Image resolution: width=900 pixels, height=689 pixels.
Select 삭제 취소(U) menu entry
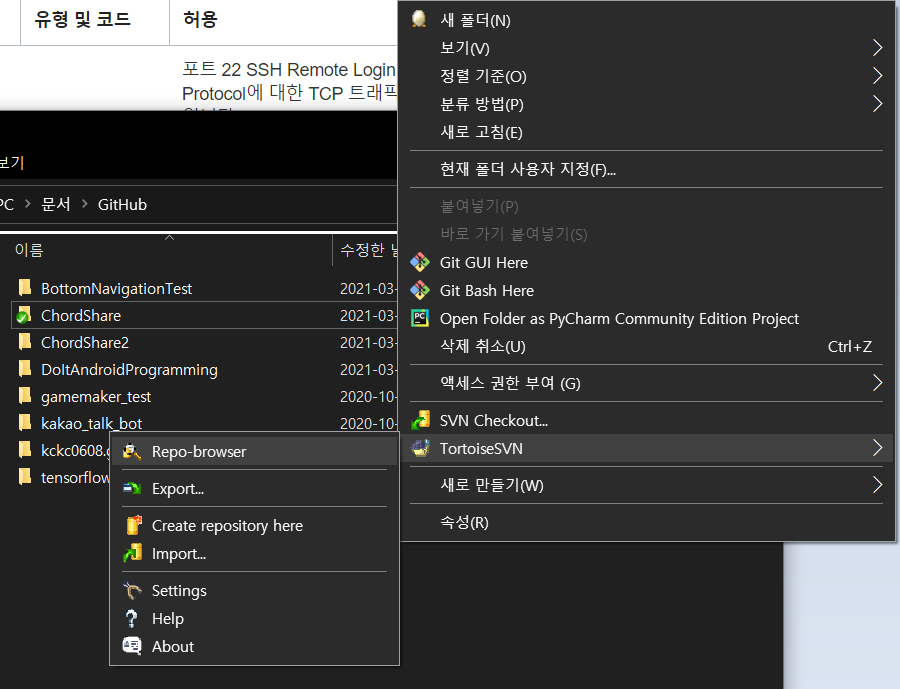(646, 346)
